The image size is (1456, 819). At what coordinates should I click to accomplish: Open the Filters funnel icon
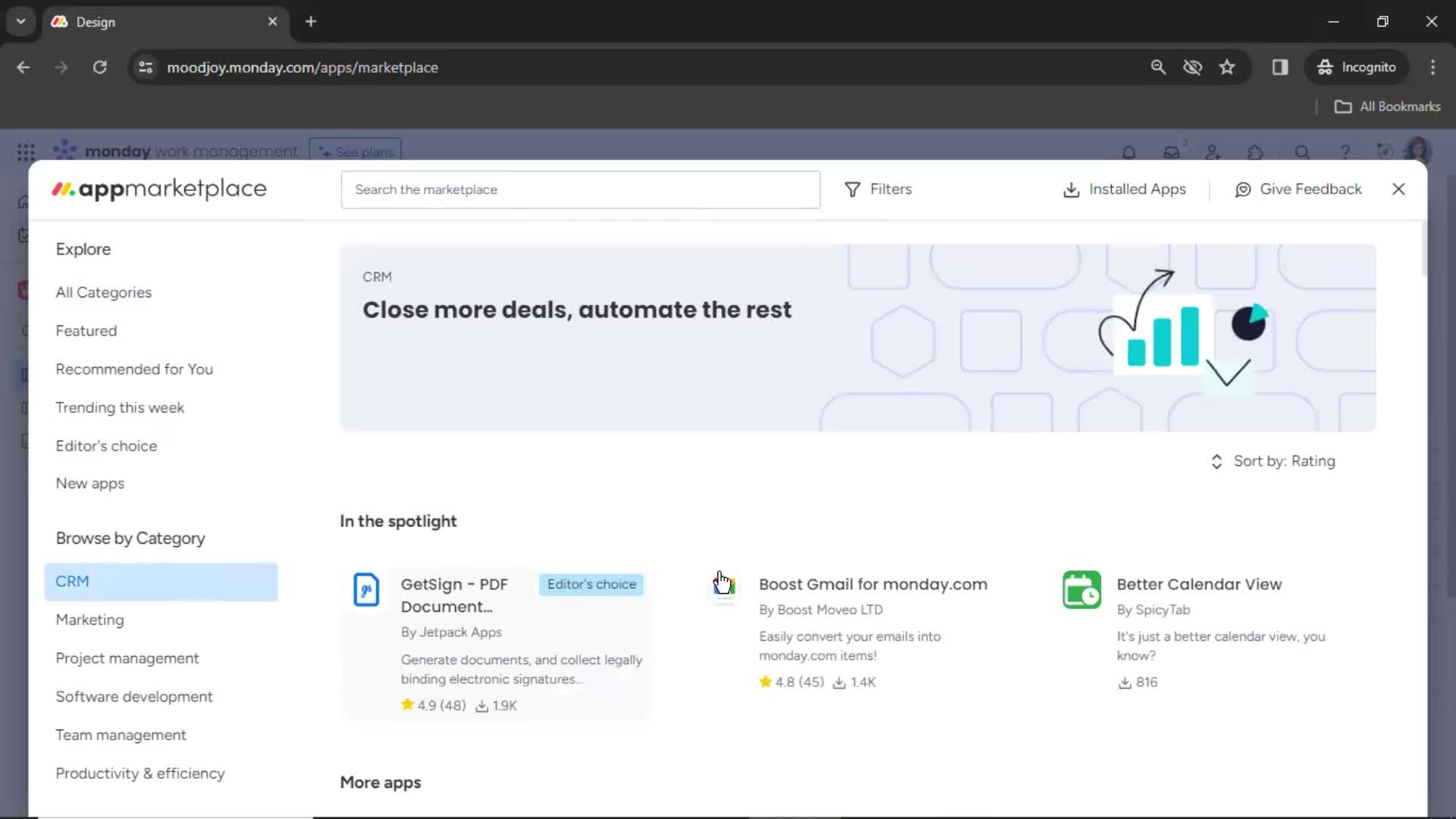(x=852, y=190)
